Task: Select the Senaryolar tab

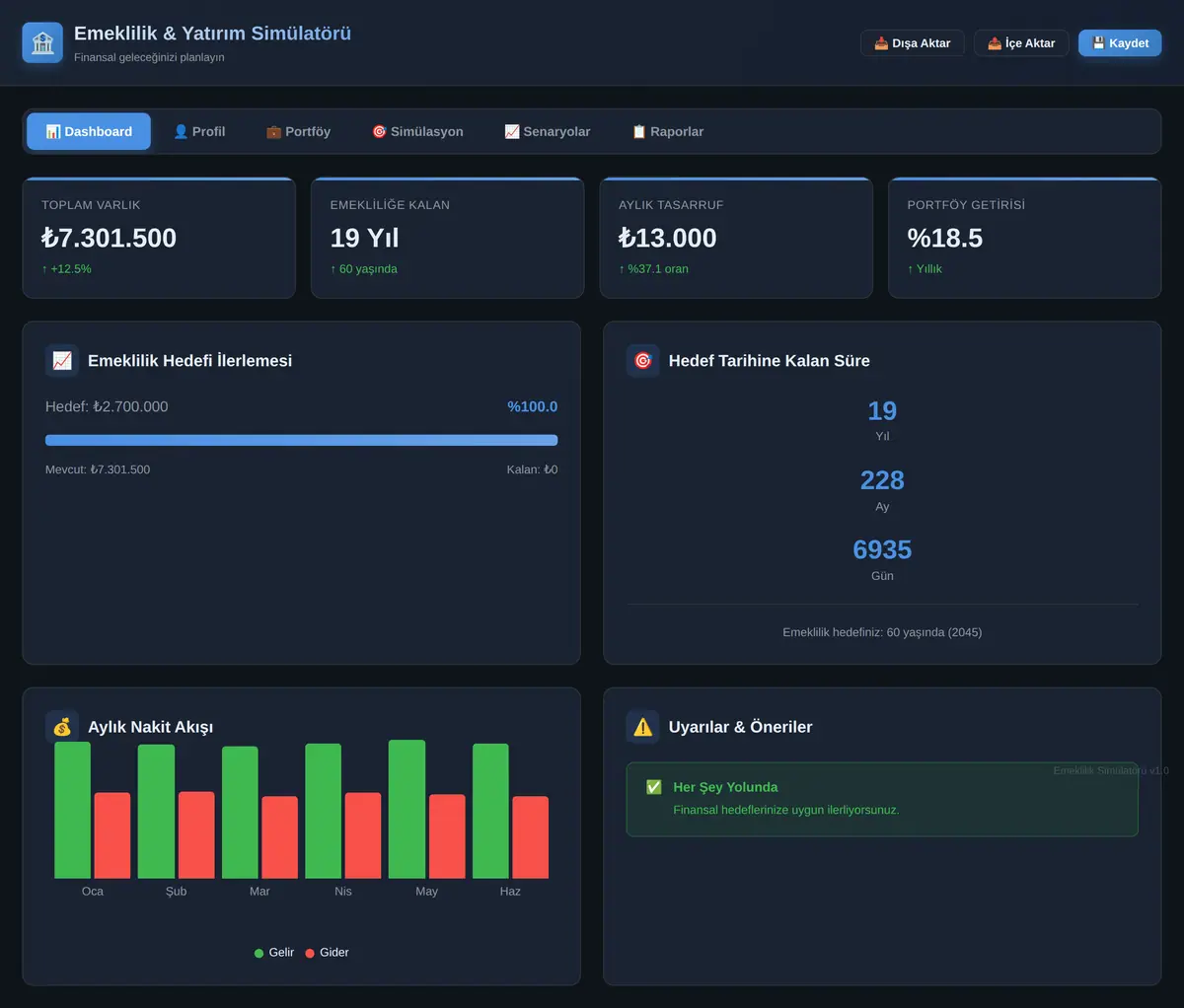Action: point(548,131)
